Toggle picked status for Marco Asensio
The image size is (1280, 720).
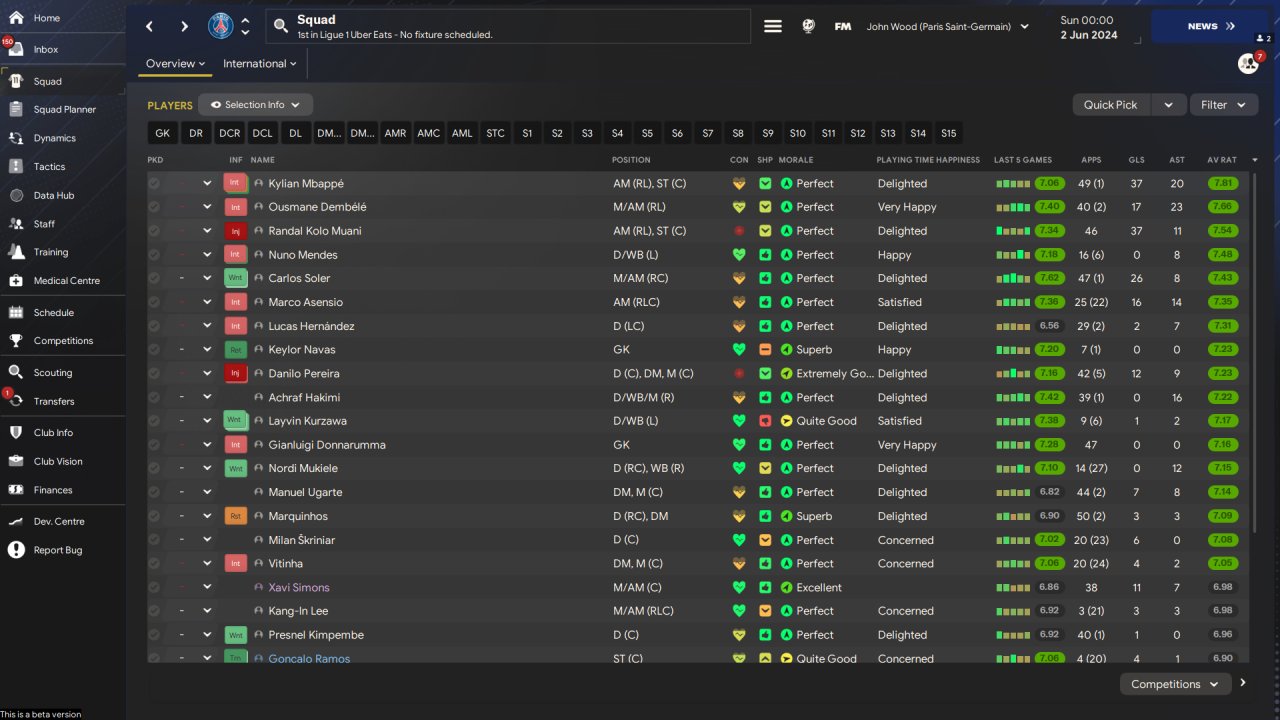pyautogui.click(x=154, y=302)
